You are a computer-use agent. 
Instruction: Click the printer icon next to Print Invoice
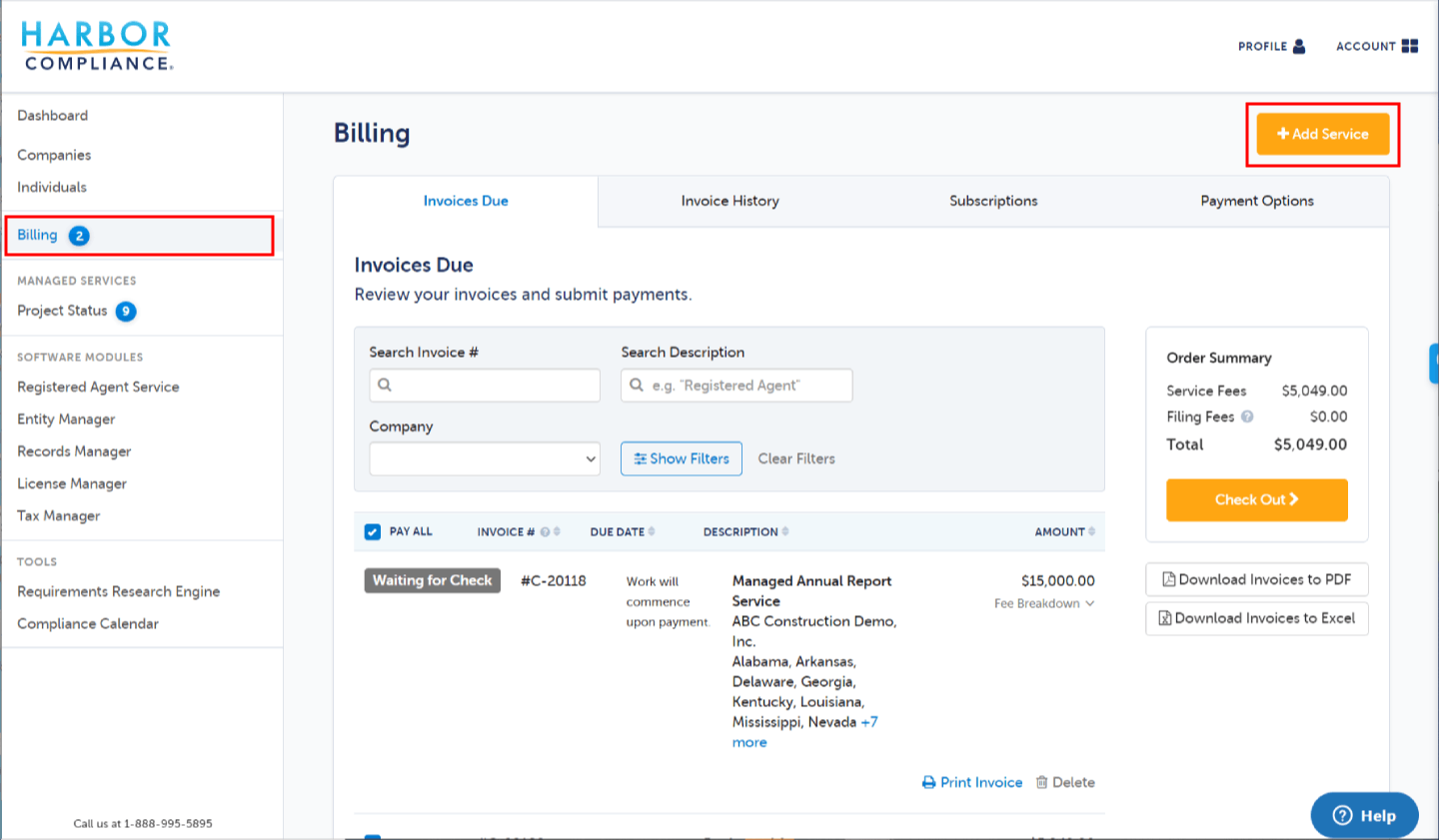(928, 783)
